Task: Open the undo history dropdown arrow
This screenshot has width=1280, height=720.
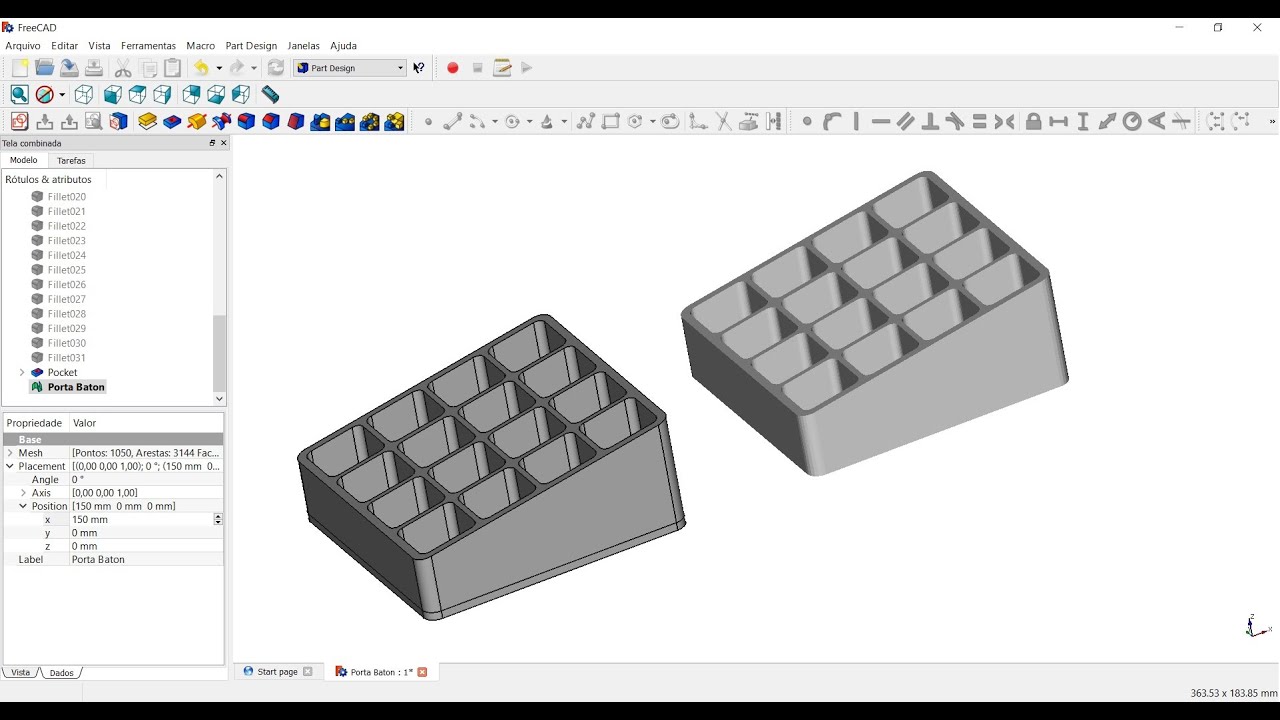Action: [x=219, y=68]
